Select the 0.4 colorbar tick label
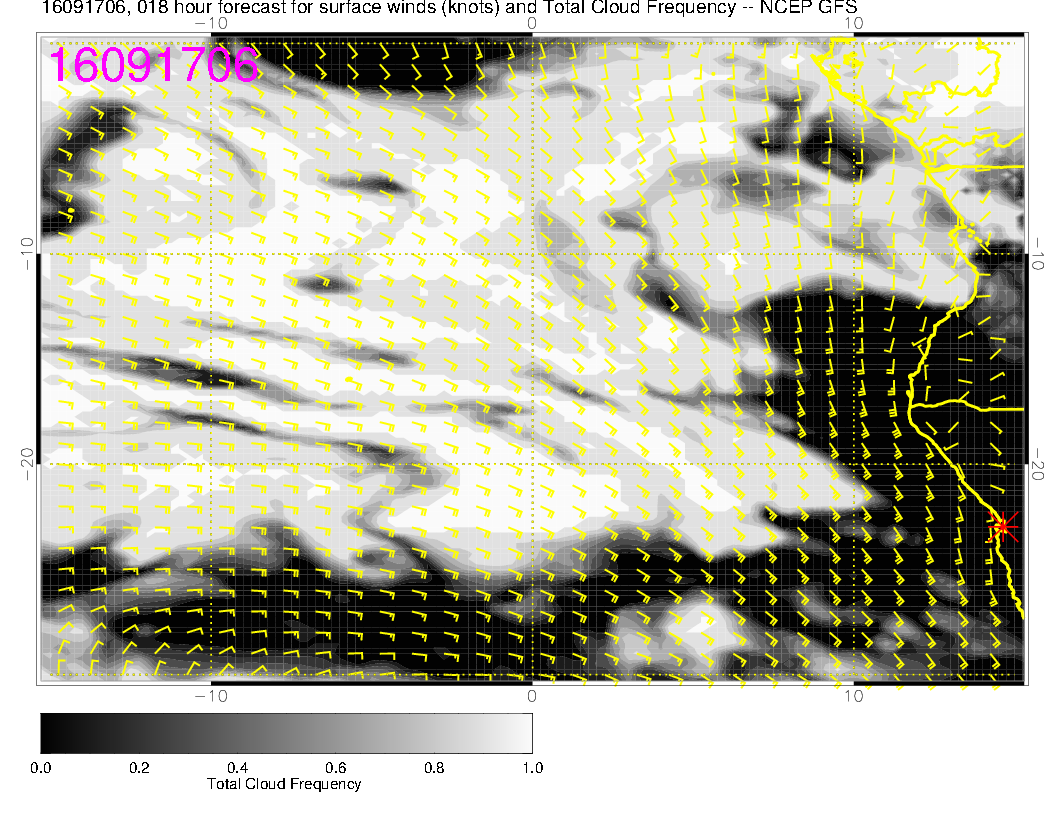 click(237, 768)
